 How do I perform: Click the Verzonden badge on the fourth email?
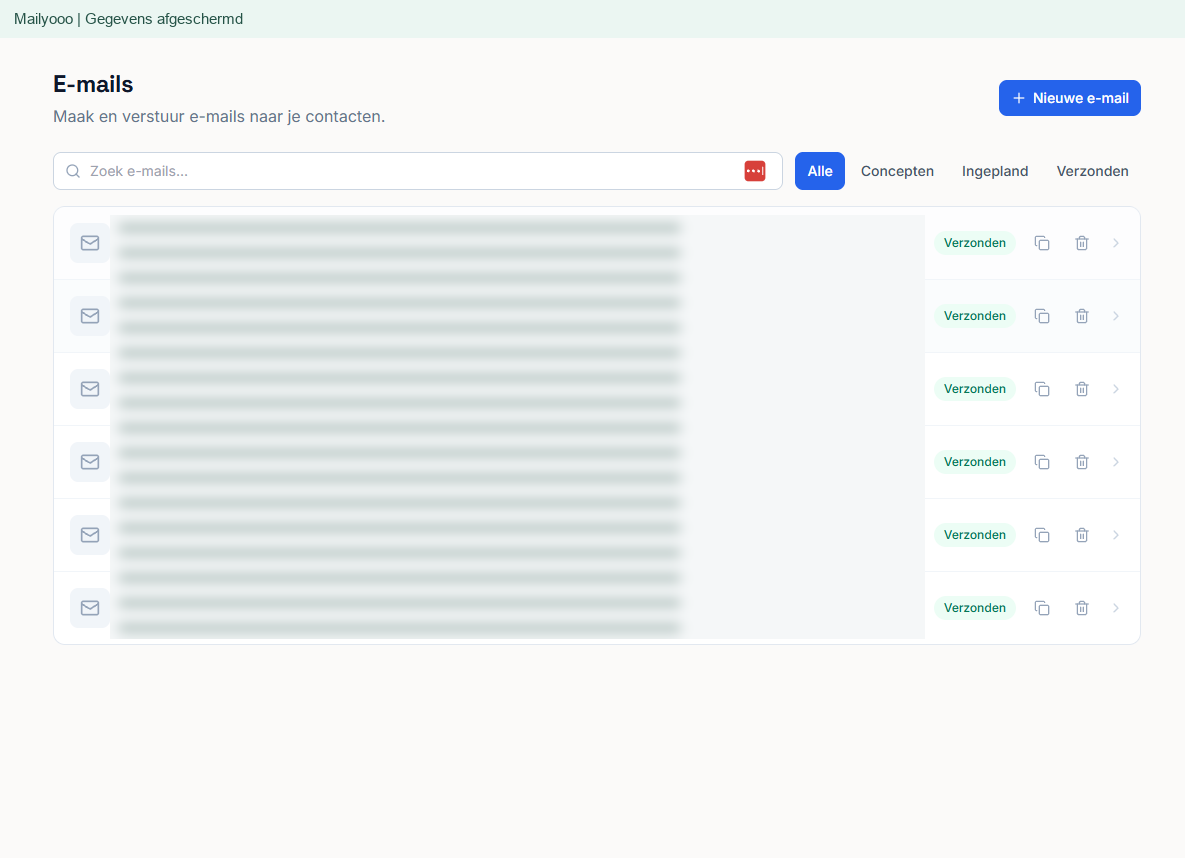(975, 462)
